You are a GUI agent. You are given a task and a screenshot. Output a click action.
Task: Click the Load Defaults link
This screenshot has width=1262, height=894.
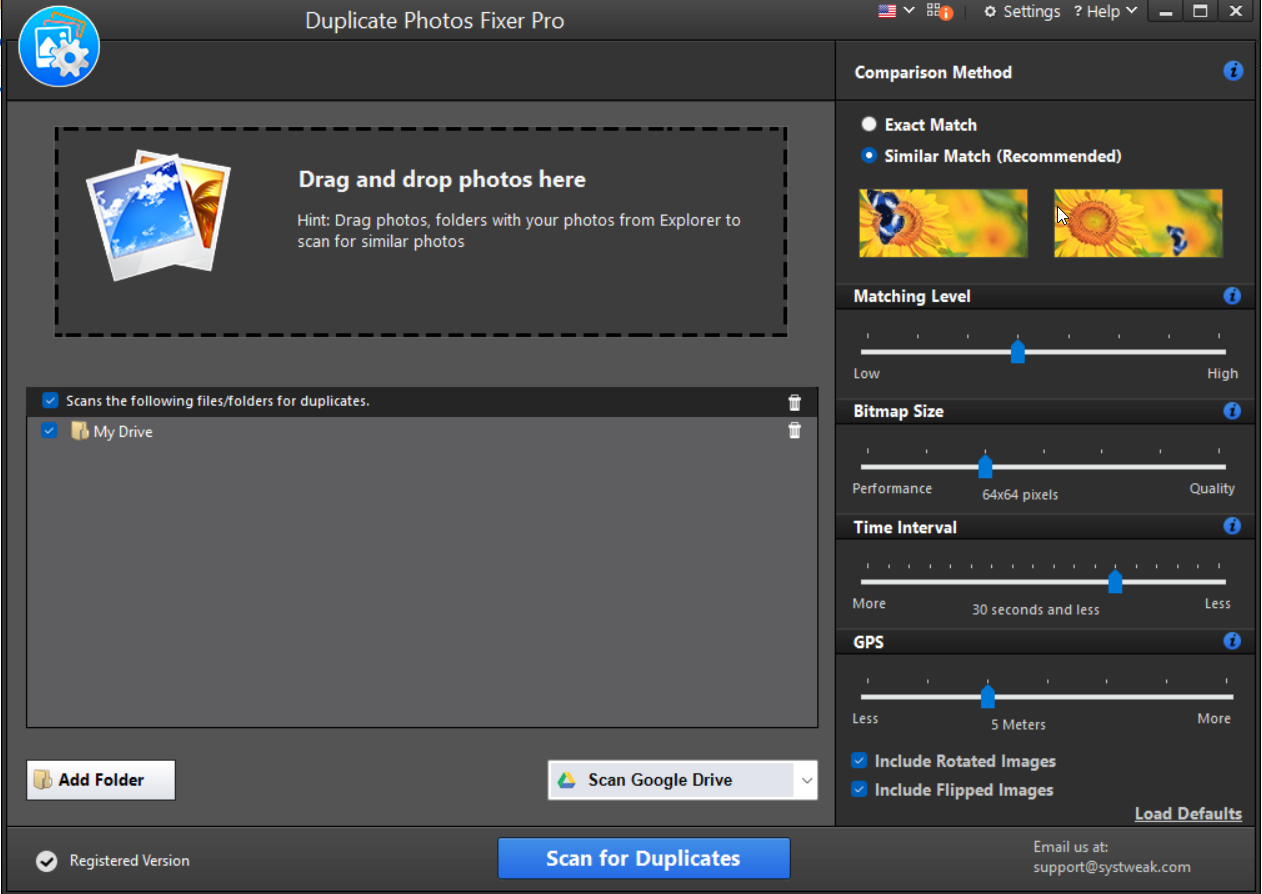(x=1188, y=813)
